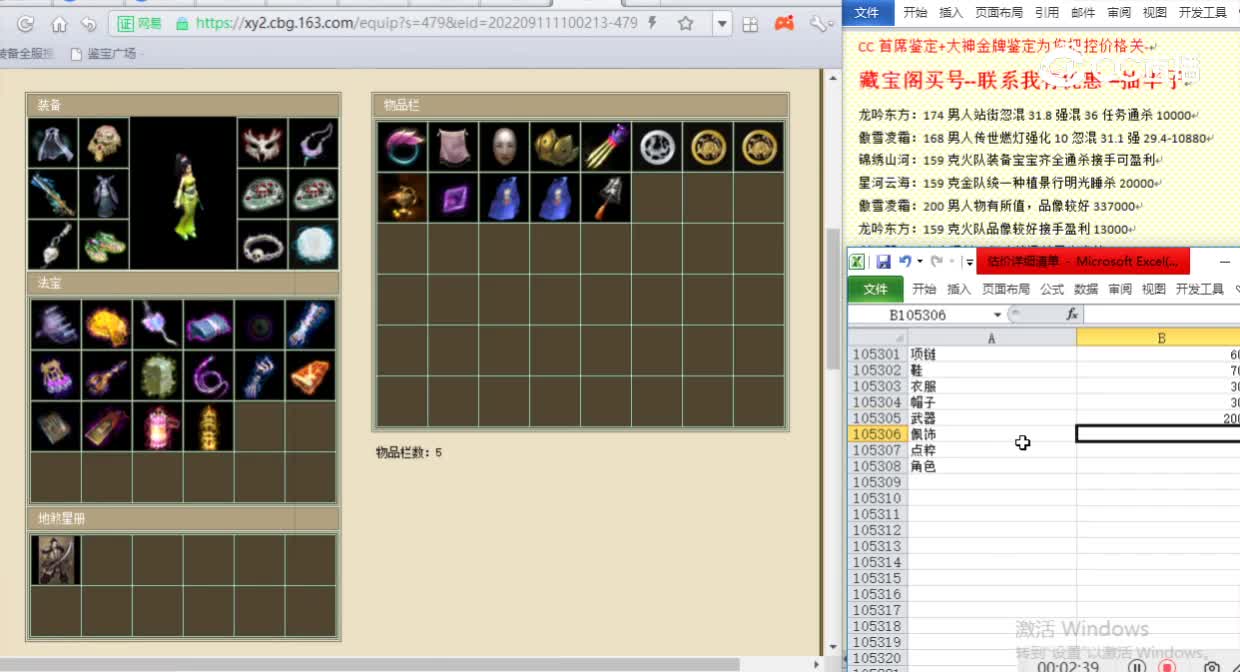
Task: Select the cell containing 佩饰
Action: tap(991, 434)
